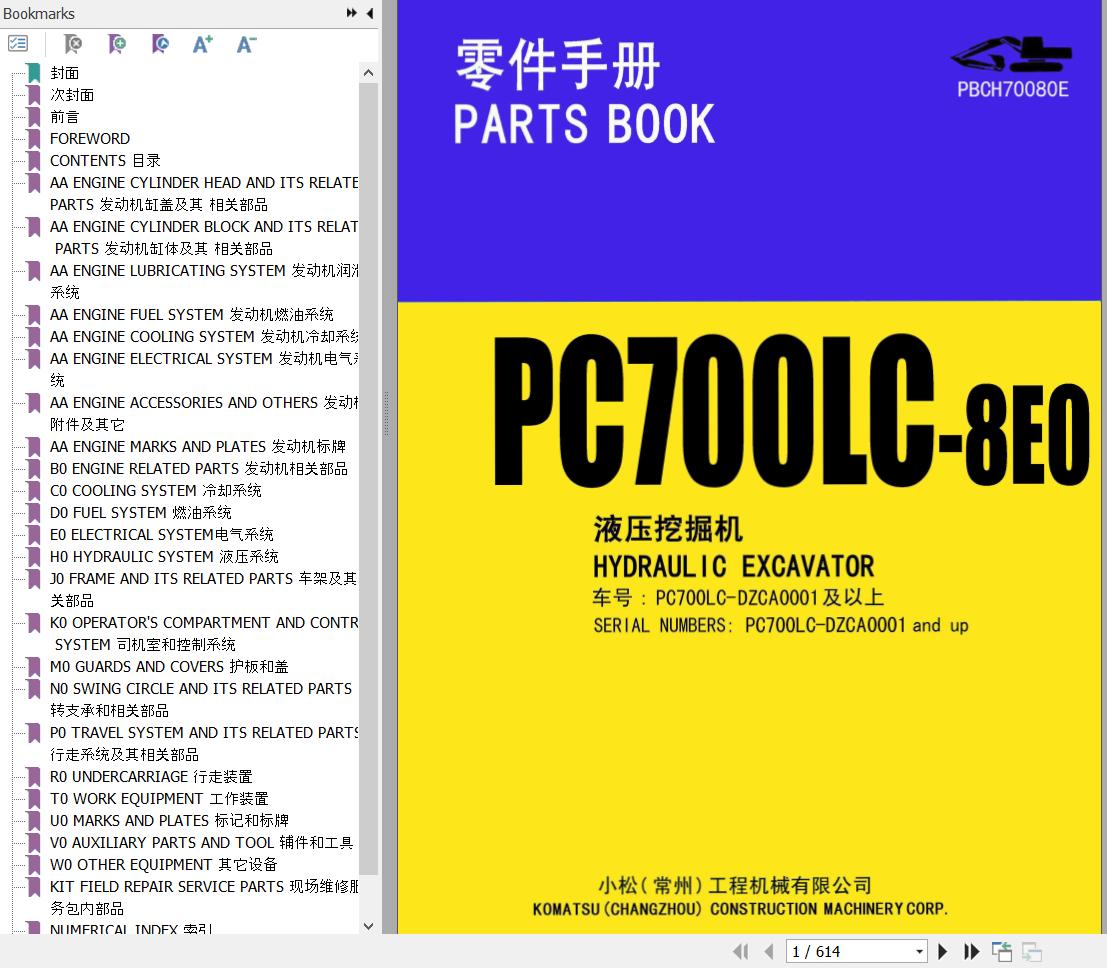This screenshot has width=1107, height=968.
Task: Open B0 ENGINE RELATED PARTS bookmark
Action: tap(198, 468)
